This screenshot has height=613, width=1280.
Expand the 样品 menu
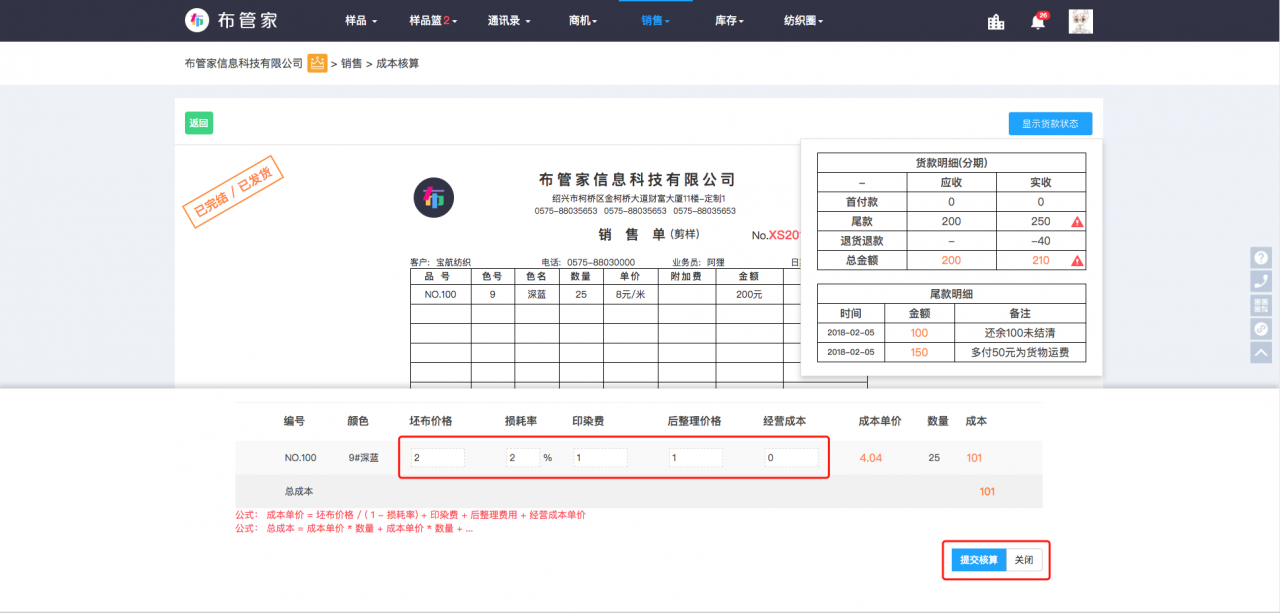(x=361, y=21)
